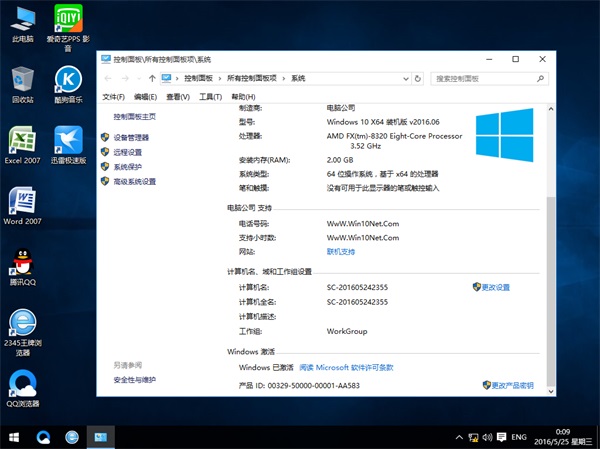The width and height of the screenshot is (600, 449).
Task: Open the 联机支持 website link
Action: click(341, 252)
